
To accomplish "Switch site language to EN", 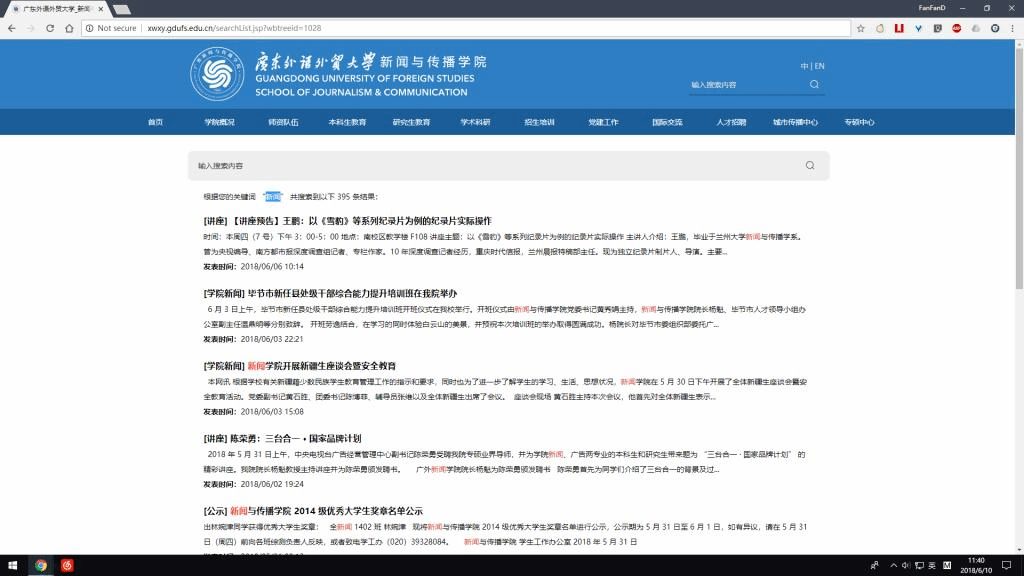I will pos(820,66).
